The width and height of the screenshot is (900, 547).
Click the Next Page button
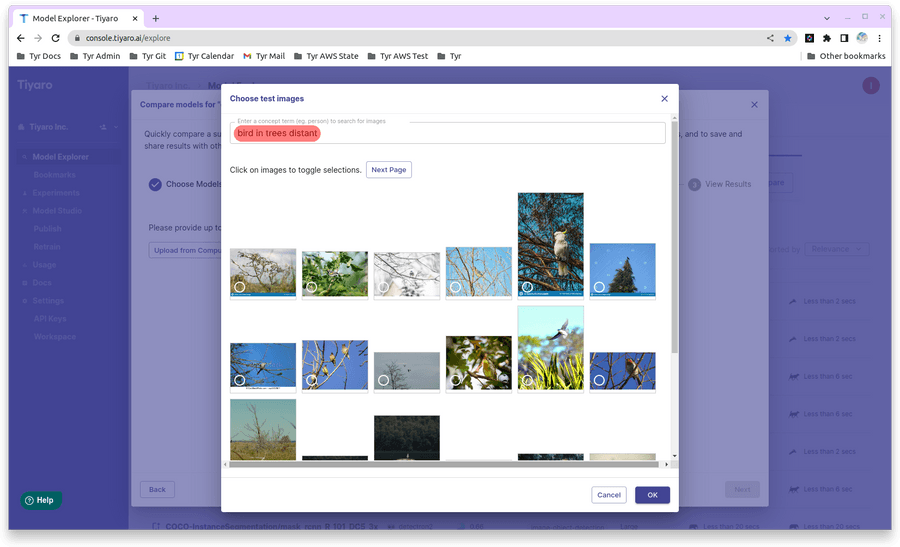pyautogui.click(x=389, y=170)
